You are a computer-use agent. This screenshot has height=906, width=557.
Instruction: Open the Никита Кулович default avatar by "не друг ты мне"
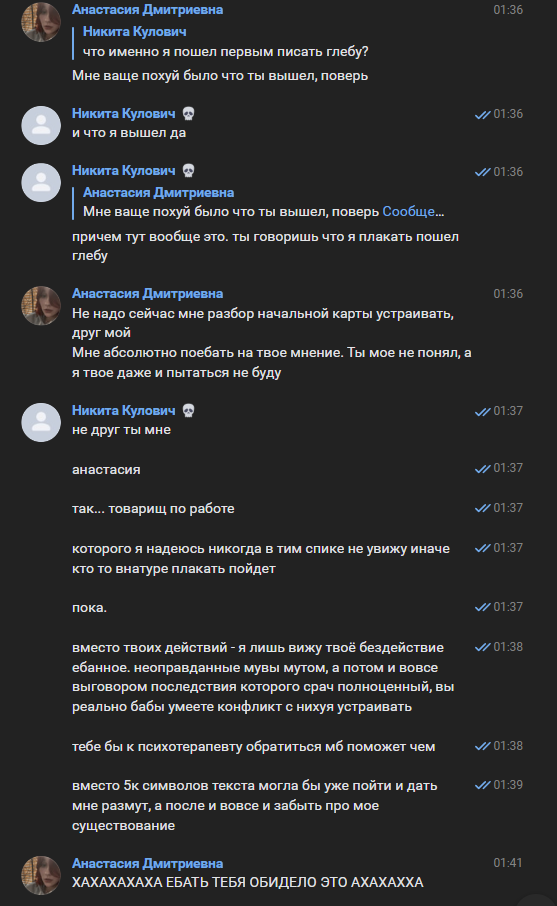[41, 422]
